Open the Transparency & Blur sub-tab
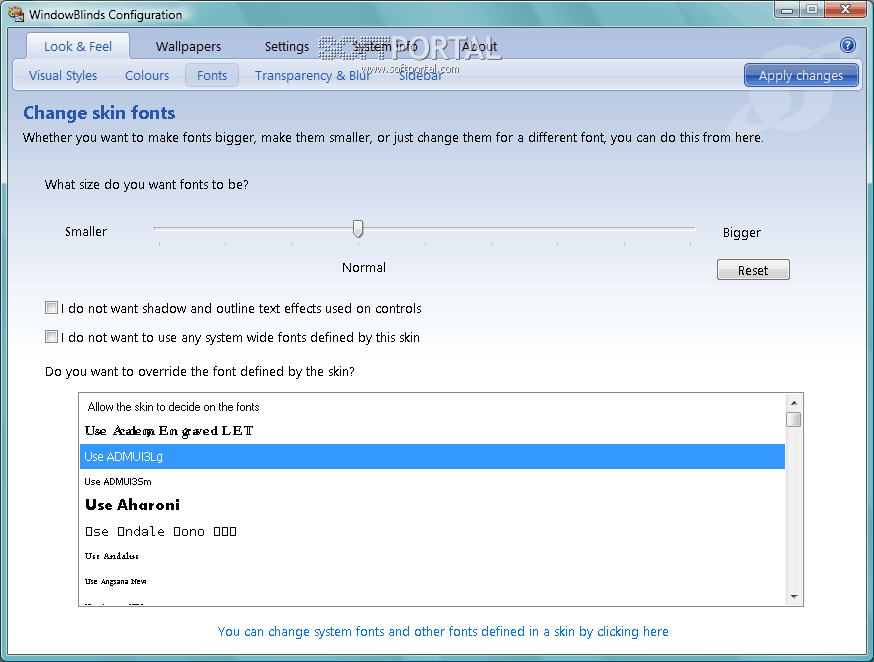Viewport: 874px width, 662px height. coord(313,75)
